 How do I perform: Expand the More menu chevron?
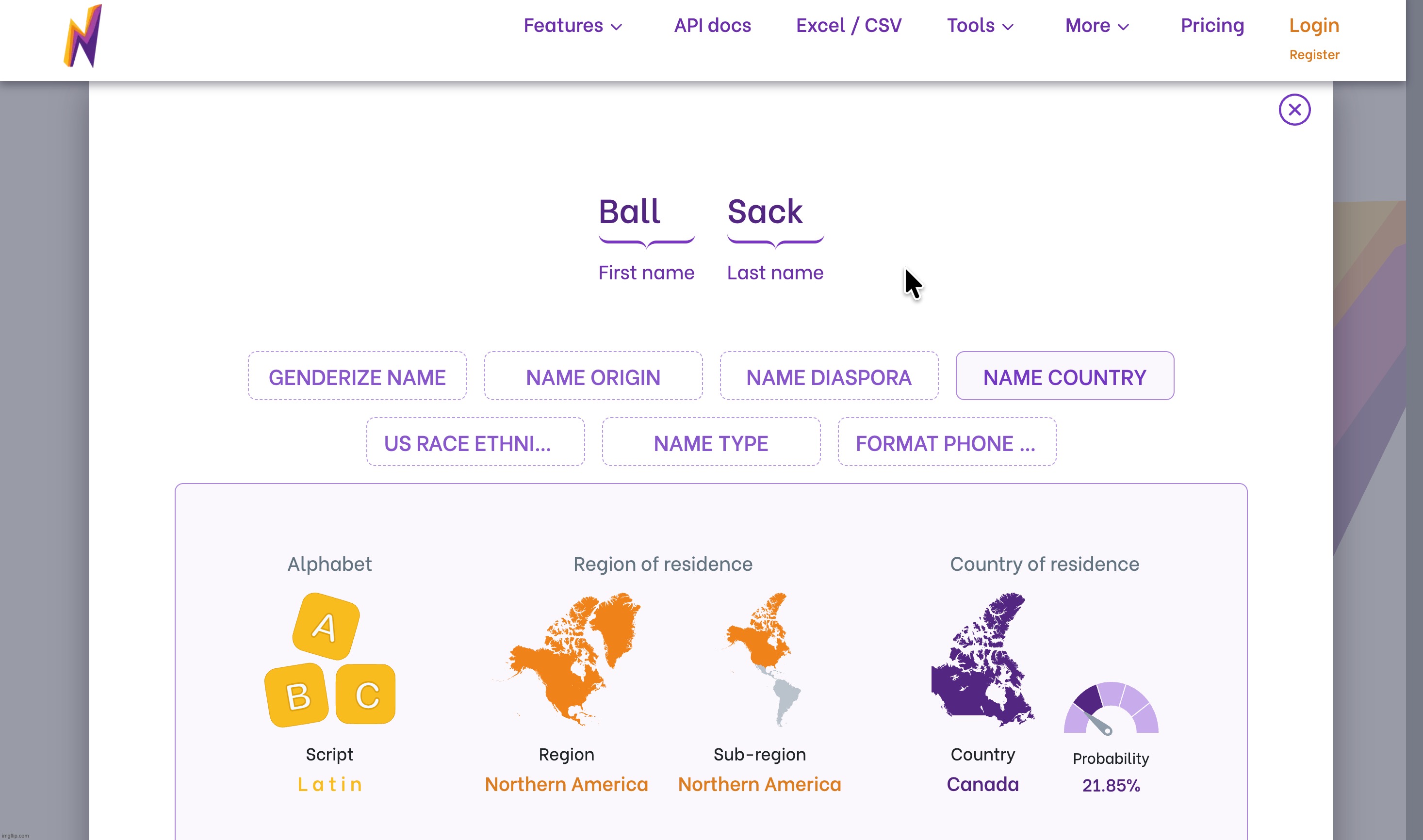[x=1124, y=27]
